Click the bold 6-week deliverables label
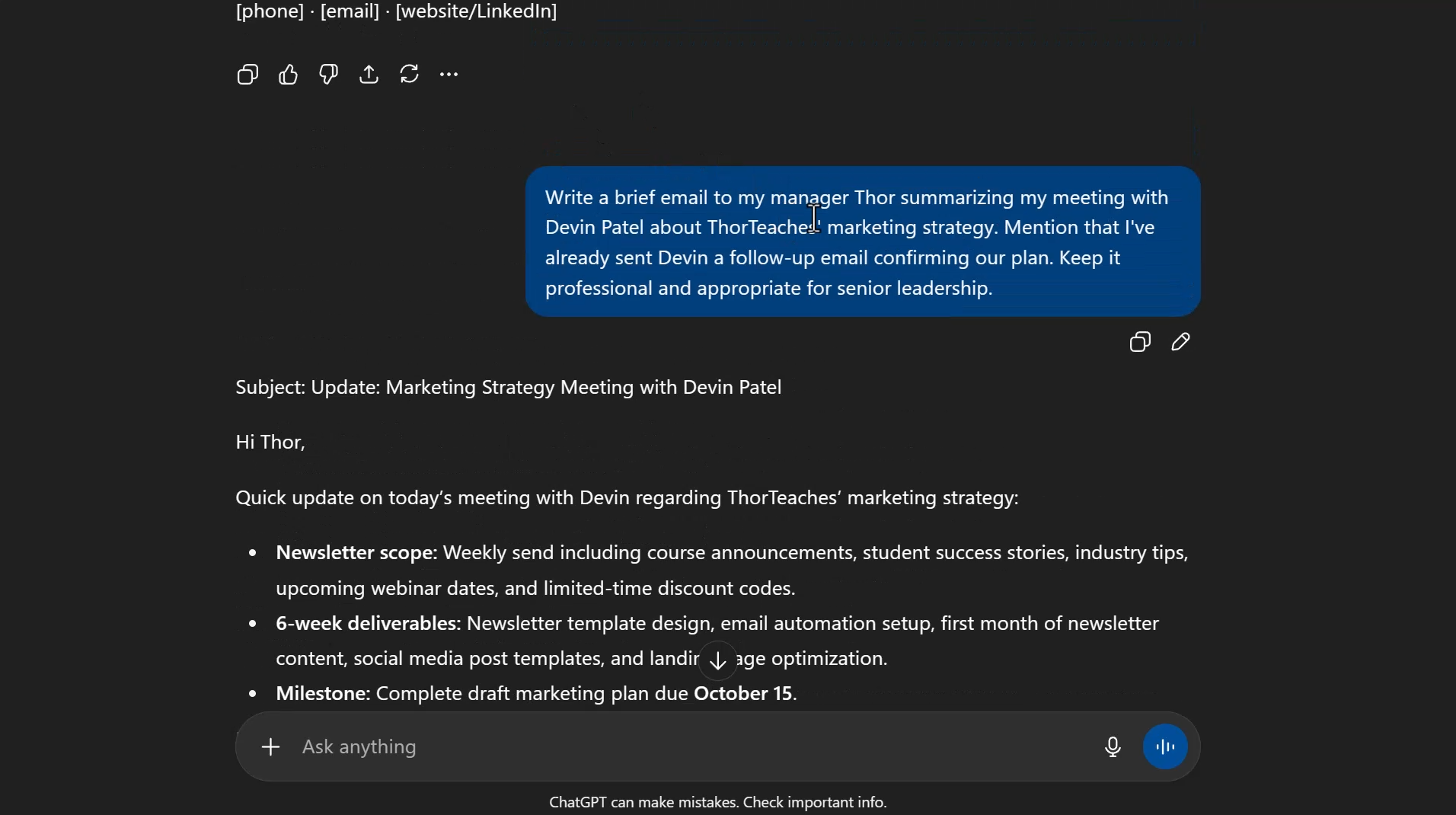This screenshot has height=815, width=1456. [x=368, y=624]
